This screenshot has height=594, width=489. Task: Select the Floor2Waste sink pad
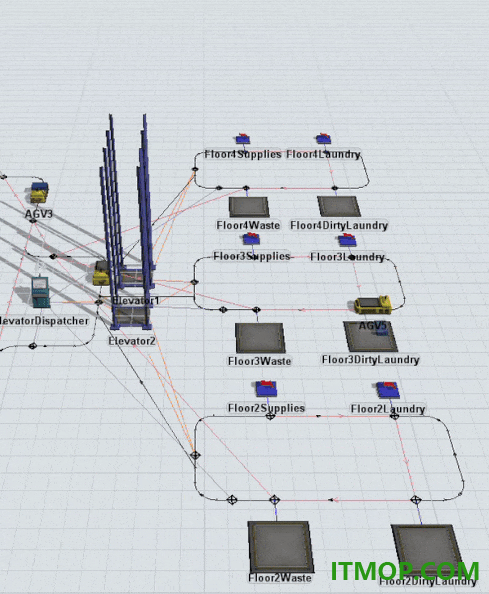coord(281,547)
